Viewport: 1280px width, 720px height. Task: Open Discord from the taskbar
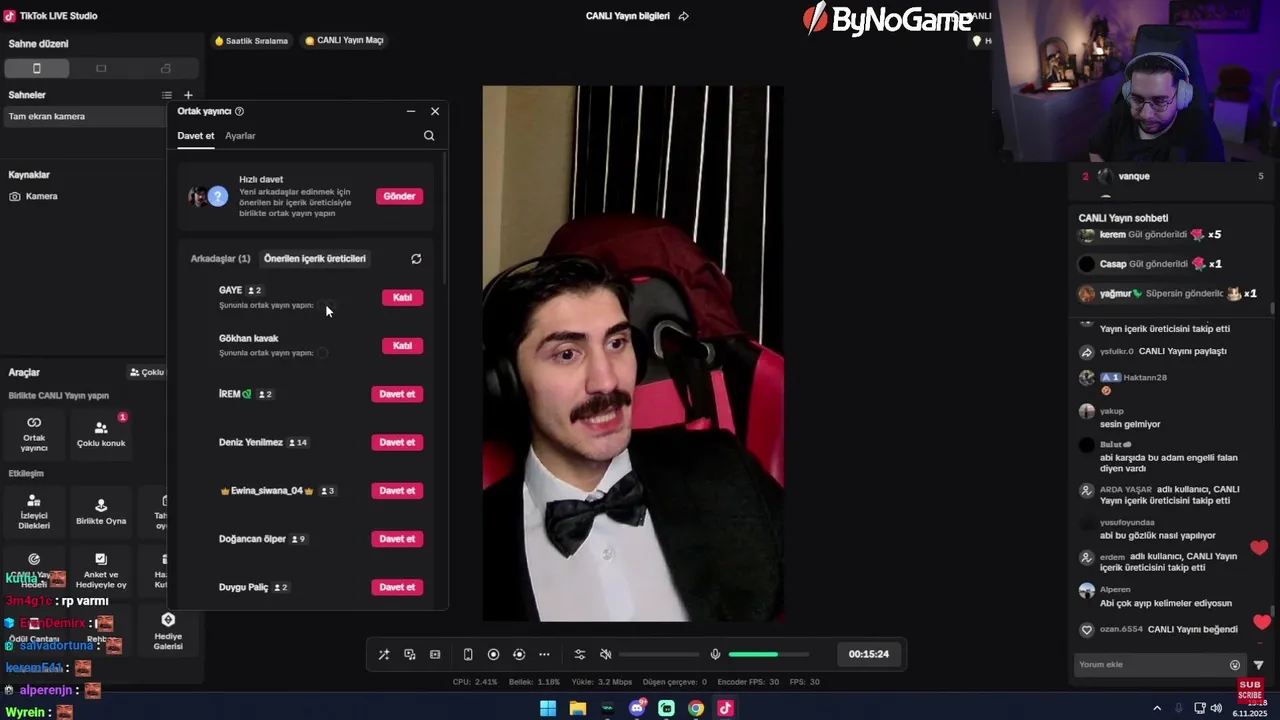click(x=637, y=708)
